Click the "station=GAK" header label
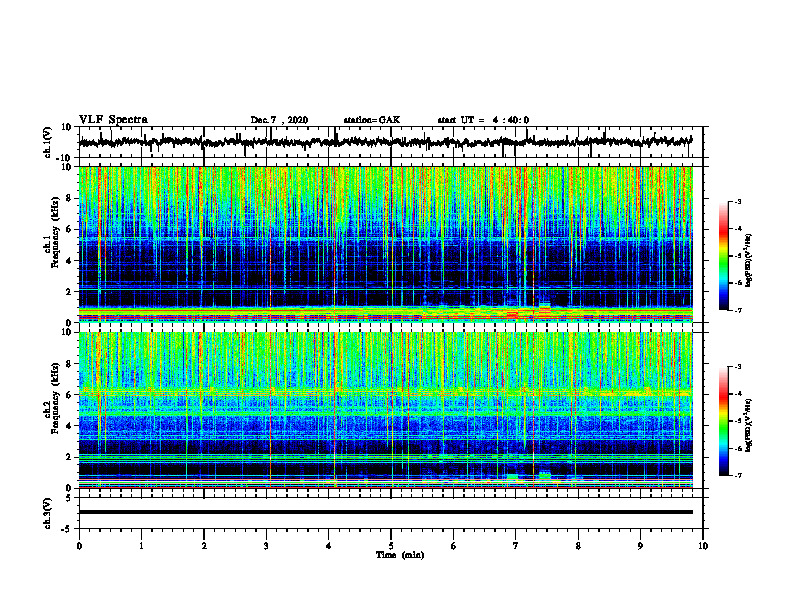The width and height of the screenshot is (792, 612). pyautogui.click(x=372, y=120)
